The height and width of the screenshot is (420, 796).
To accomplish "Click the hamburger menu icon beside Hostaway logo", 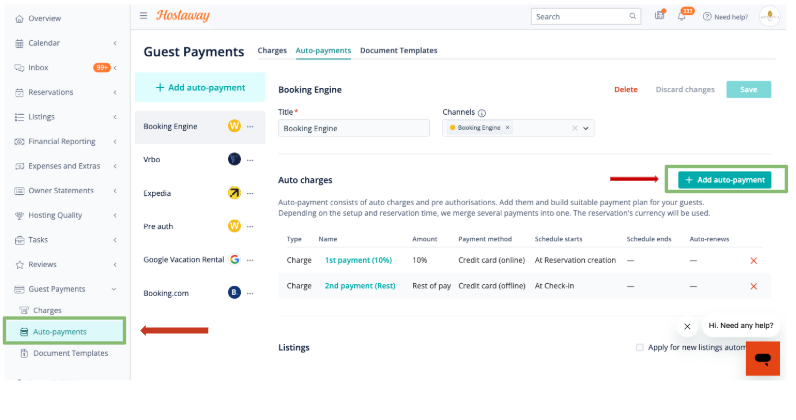I will 143,16.
